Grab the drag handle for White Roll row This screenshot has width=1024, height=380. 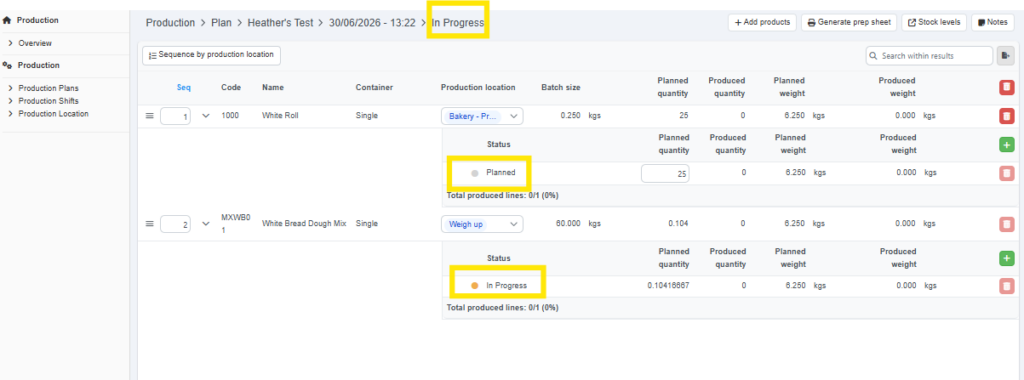click(150, 116)
